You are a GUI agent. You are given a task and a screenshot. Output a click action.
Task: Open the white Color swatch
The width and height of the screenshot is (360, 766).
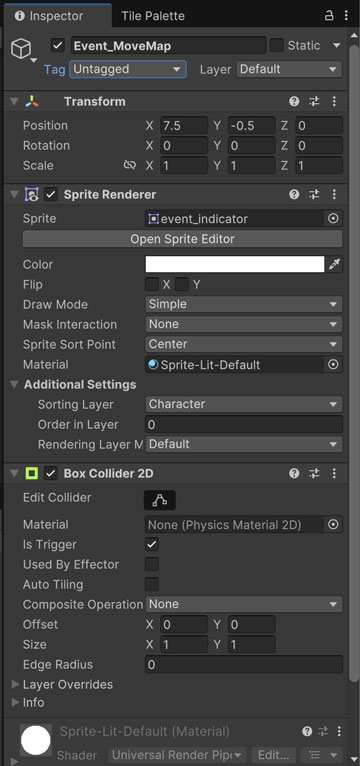tap(235, 264)
